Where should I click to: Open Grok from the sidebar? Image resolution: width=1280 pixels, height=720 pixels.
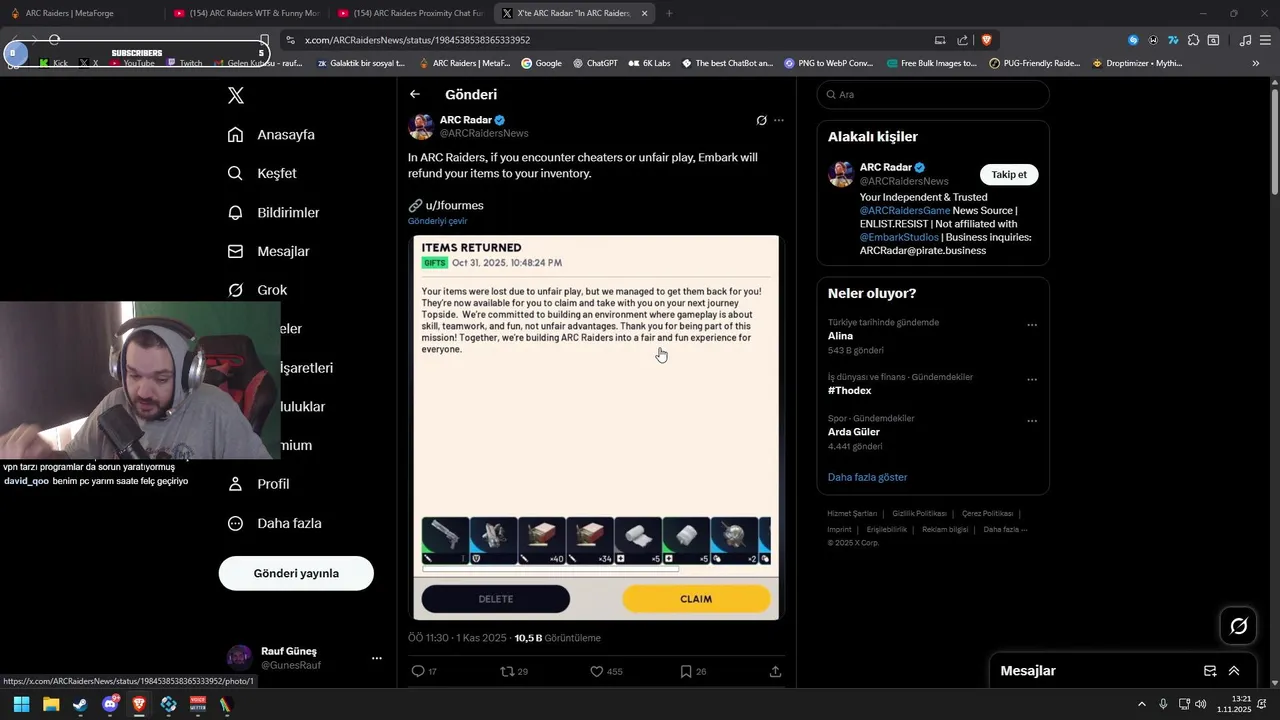tap(258, 290)
